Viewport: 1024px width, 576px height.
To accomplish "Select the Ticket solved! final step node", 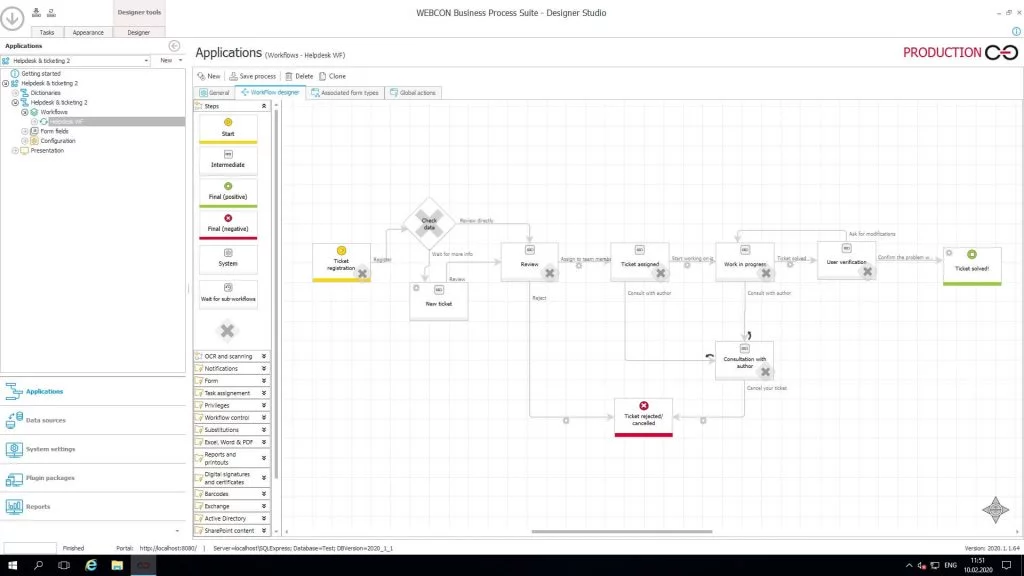I will point(972,266).
